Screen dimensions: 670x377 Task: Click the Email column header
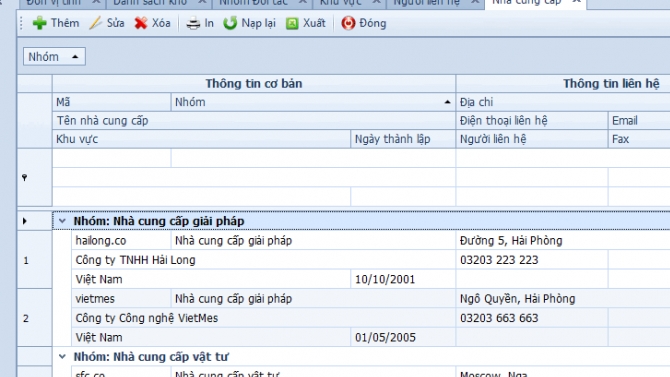[x=639, y=121]
